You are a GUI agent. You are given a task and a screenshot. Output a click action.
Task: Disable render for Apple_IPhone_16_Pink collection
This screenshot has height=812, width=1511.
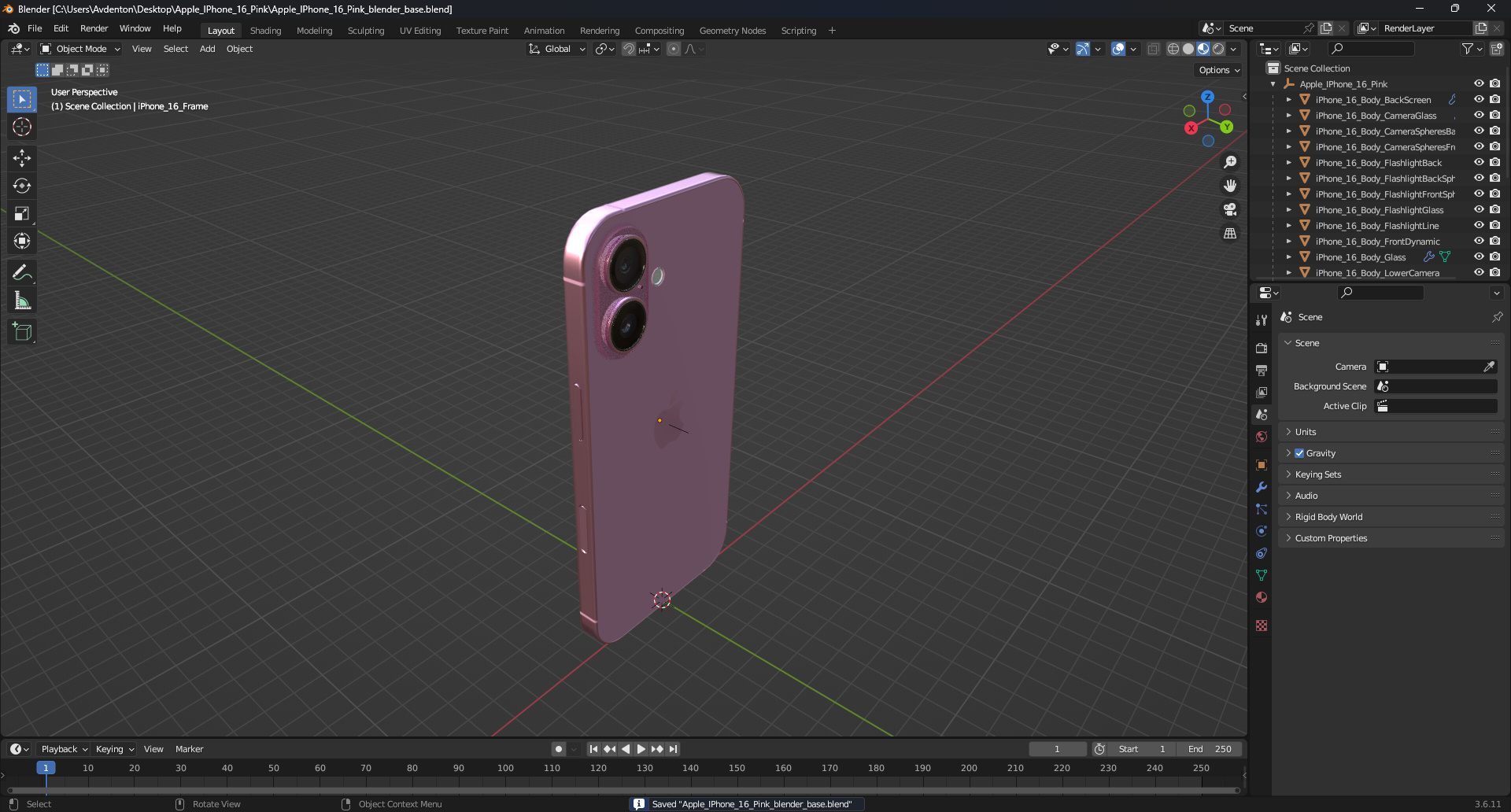[1495, 84]
